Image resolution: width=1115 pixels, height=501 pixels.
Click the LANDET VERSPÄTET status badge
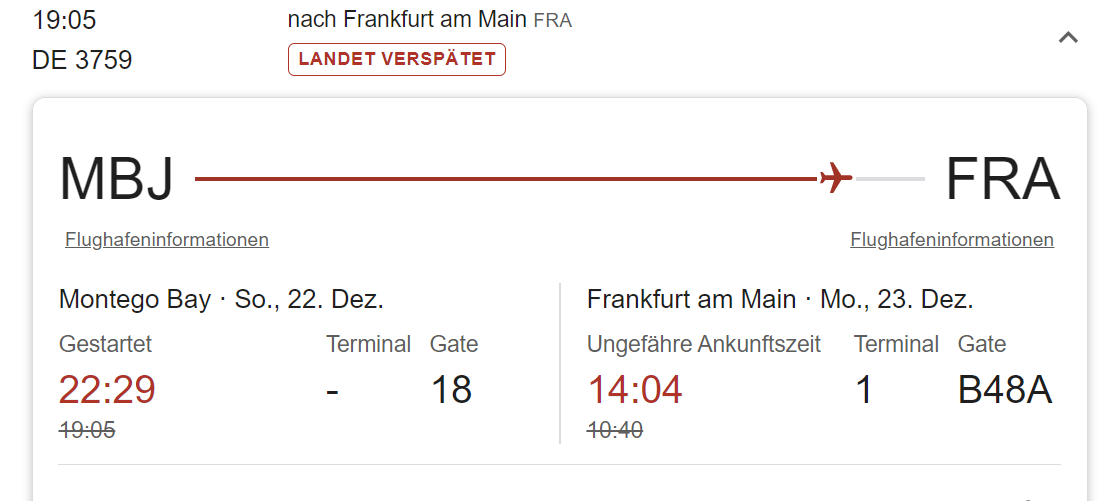tap(397, 59)
